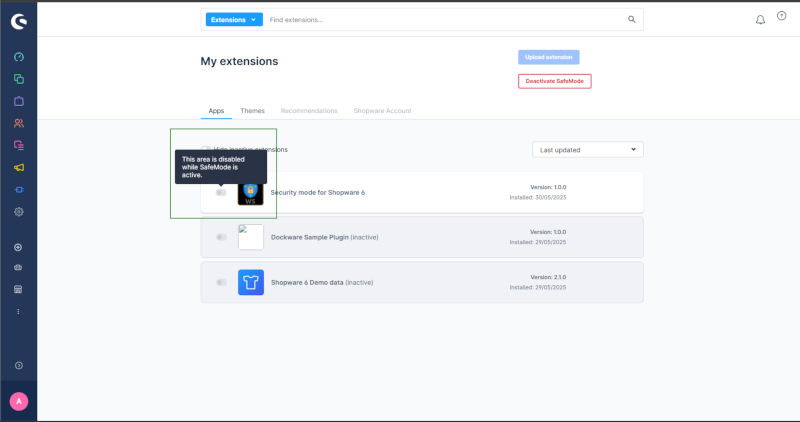
Task: Click the Shopware 6 Demo data name
Action: pos(307,282)
